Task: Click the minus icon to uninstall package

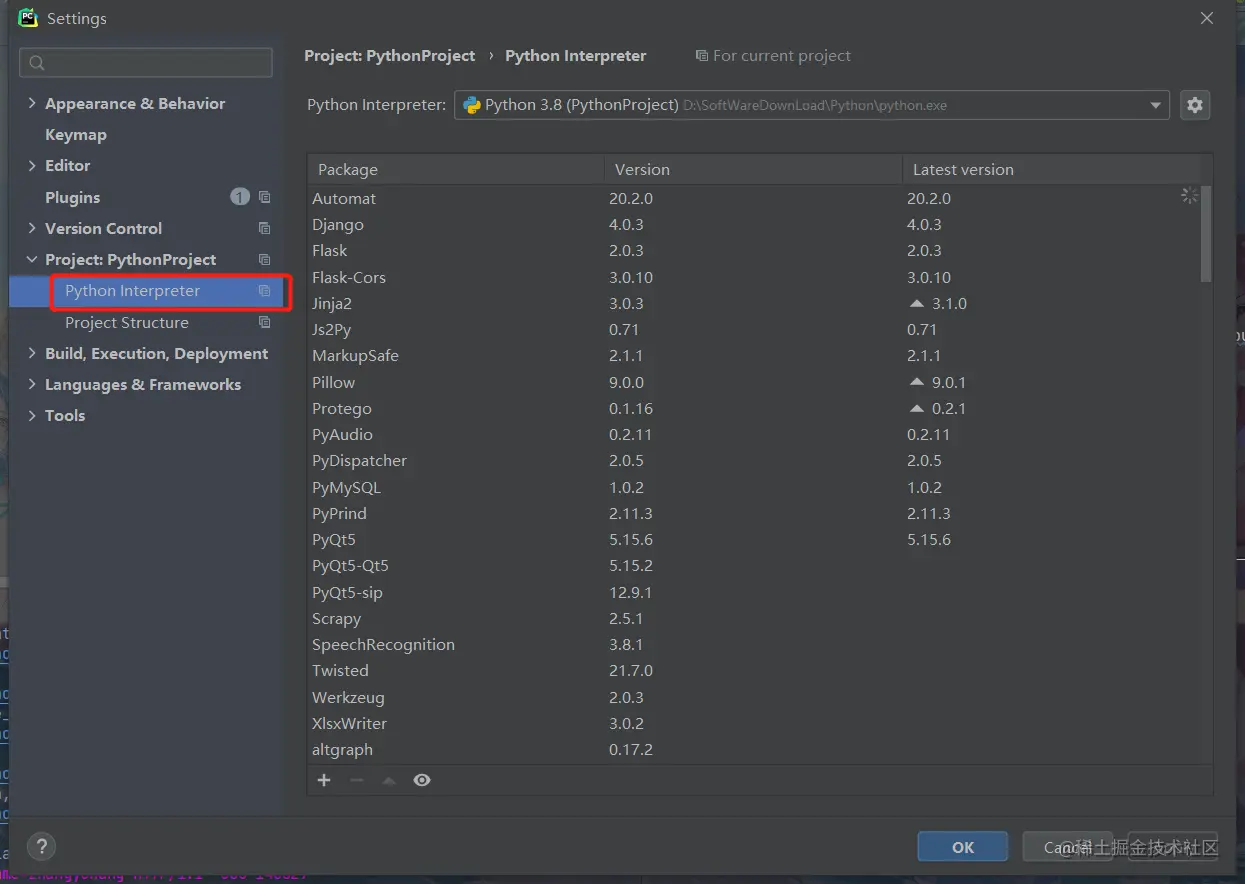Action: (x=357, y=780)
